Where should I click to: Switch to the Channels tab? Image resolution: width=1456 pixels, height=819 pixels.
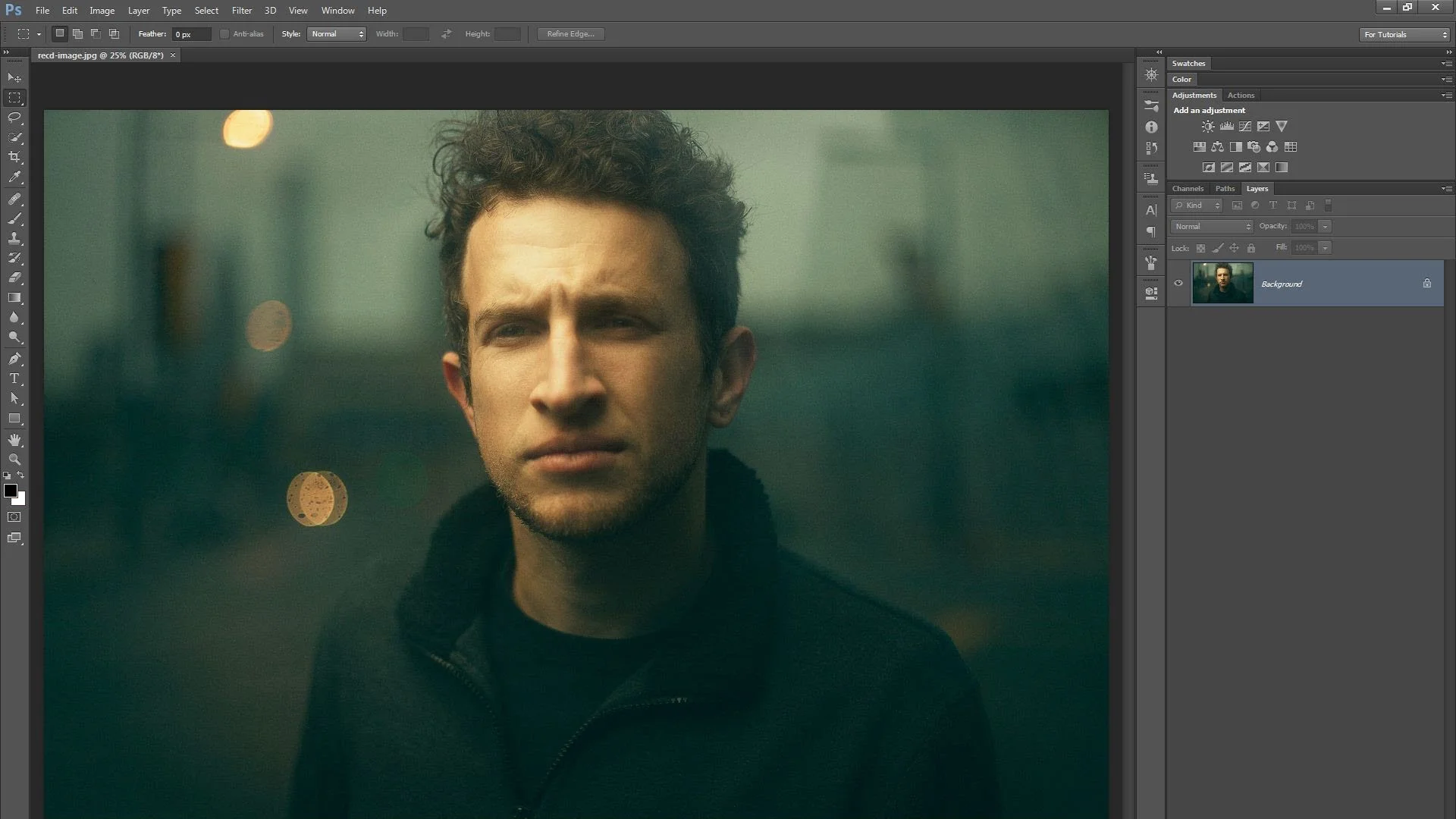[x=1188, y=188]
